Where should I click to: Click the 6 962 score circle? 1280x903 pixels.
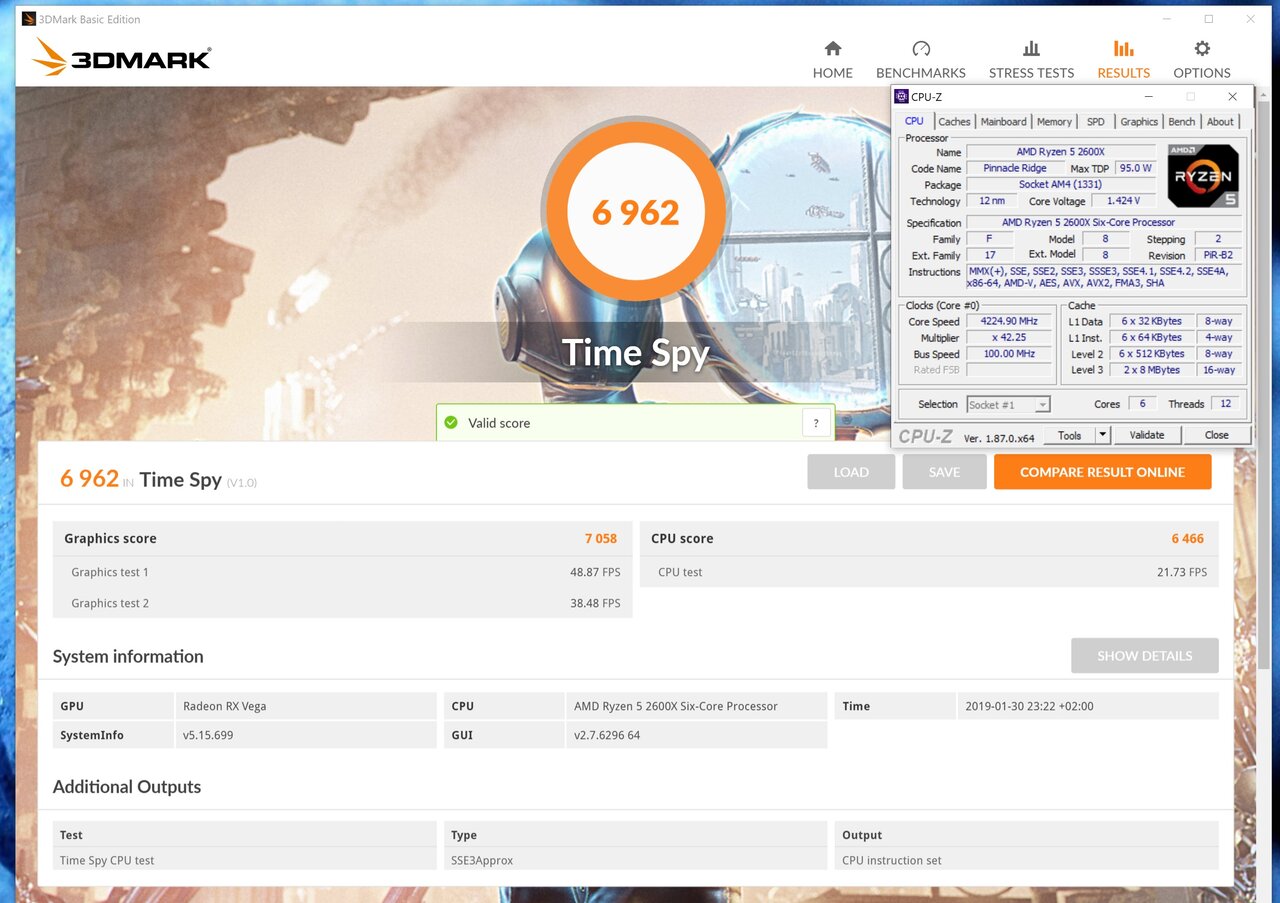[635, 212]
